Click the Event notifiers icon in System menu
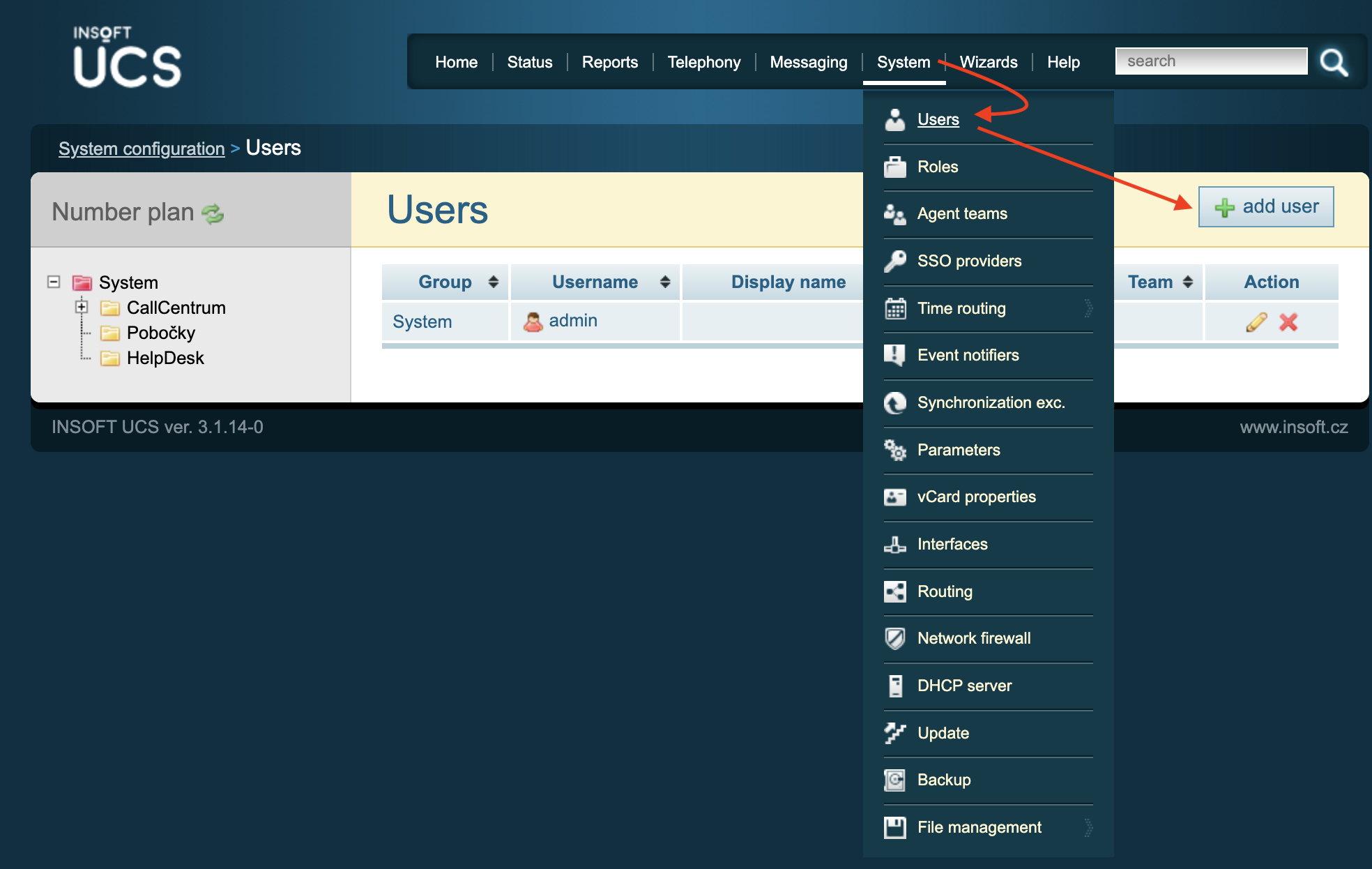Screen dimensions: 1372x869 893,354
